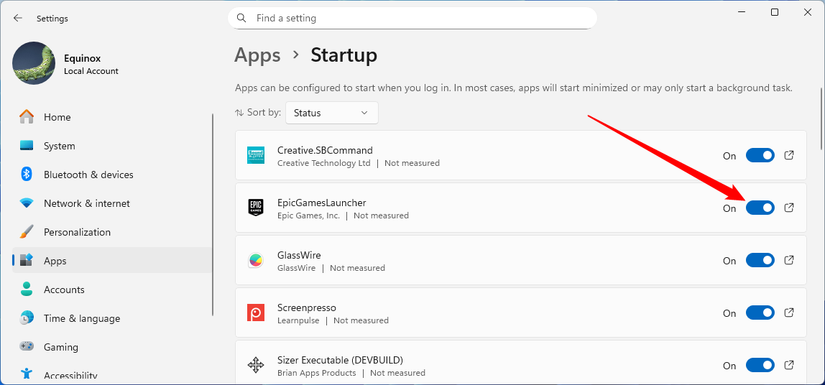
Task: Click the Accessibility figure icon
Action: pos(26,374)
